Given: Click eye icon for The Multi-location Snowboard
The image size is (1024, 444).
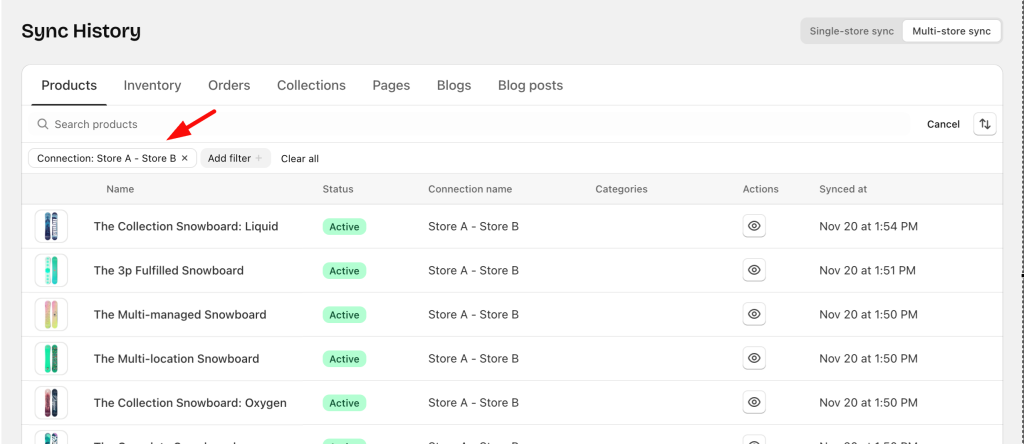Looking at the screenshot, I should (754, 359).
